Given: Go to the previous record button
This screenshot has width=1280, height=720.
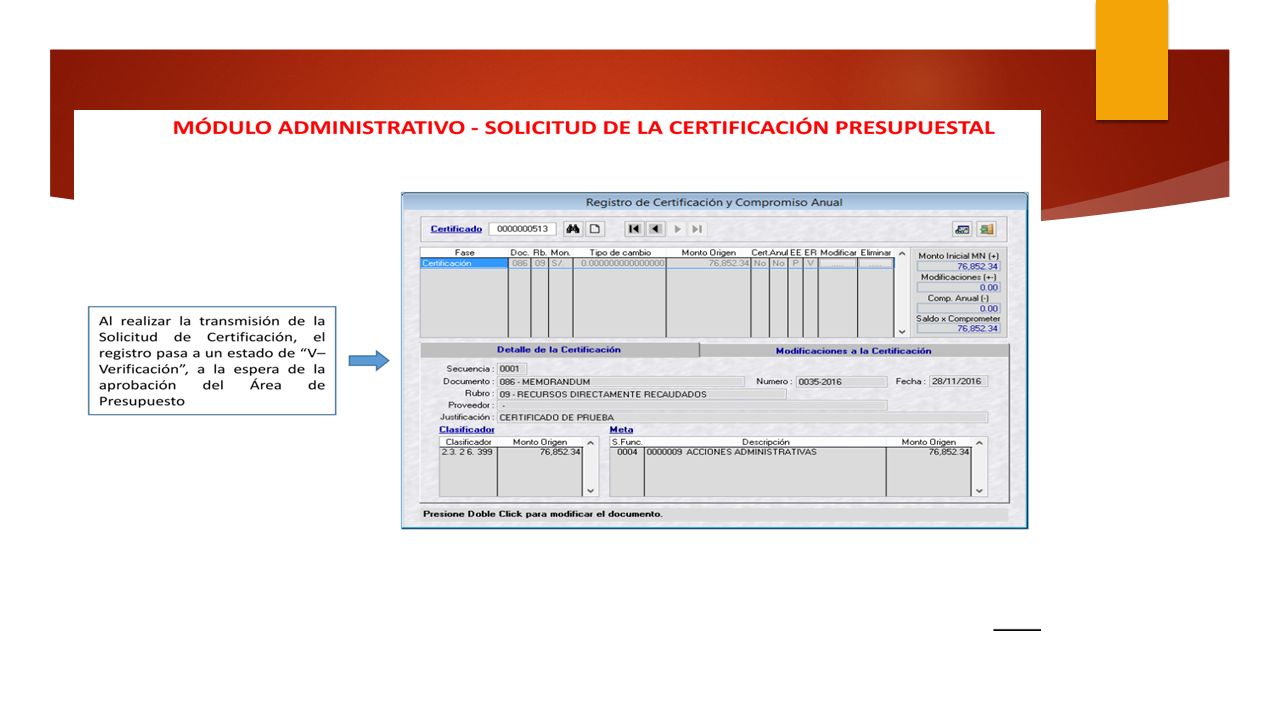Looking at the screenshot, I should tap(655, 229).
